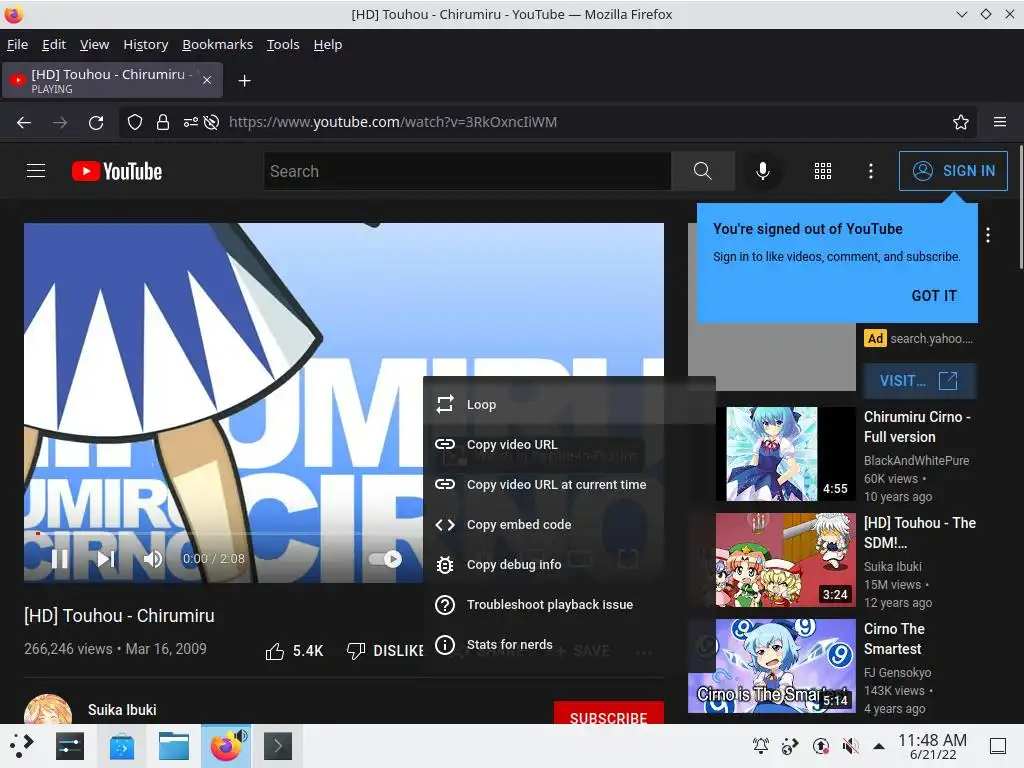Open tracking protection shield icon
The height and width of the screenshot is (768, 1024).
[x=135, y=122]
